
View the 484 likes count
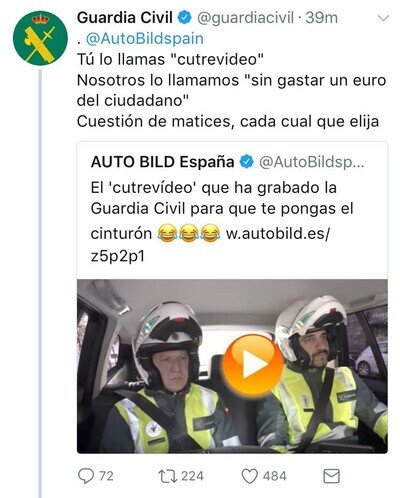(274, 476)
